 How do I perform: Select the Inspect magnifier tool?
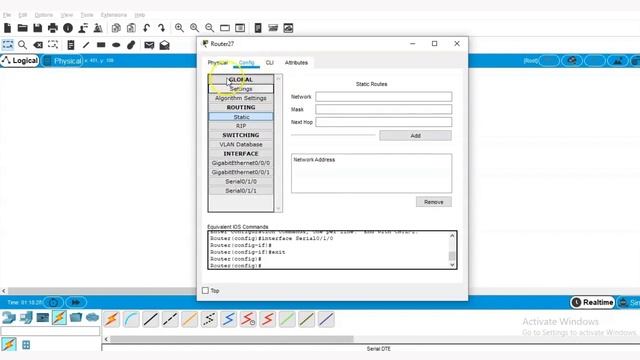coord(22,45)
